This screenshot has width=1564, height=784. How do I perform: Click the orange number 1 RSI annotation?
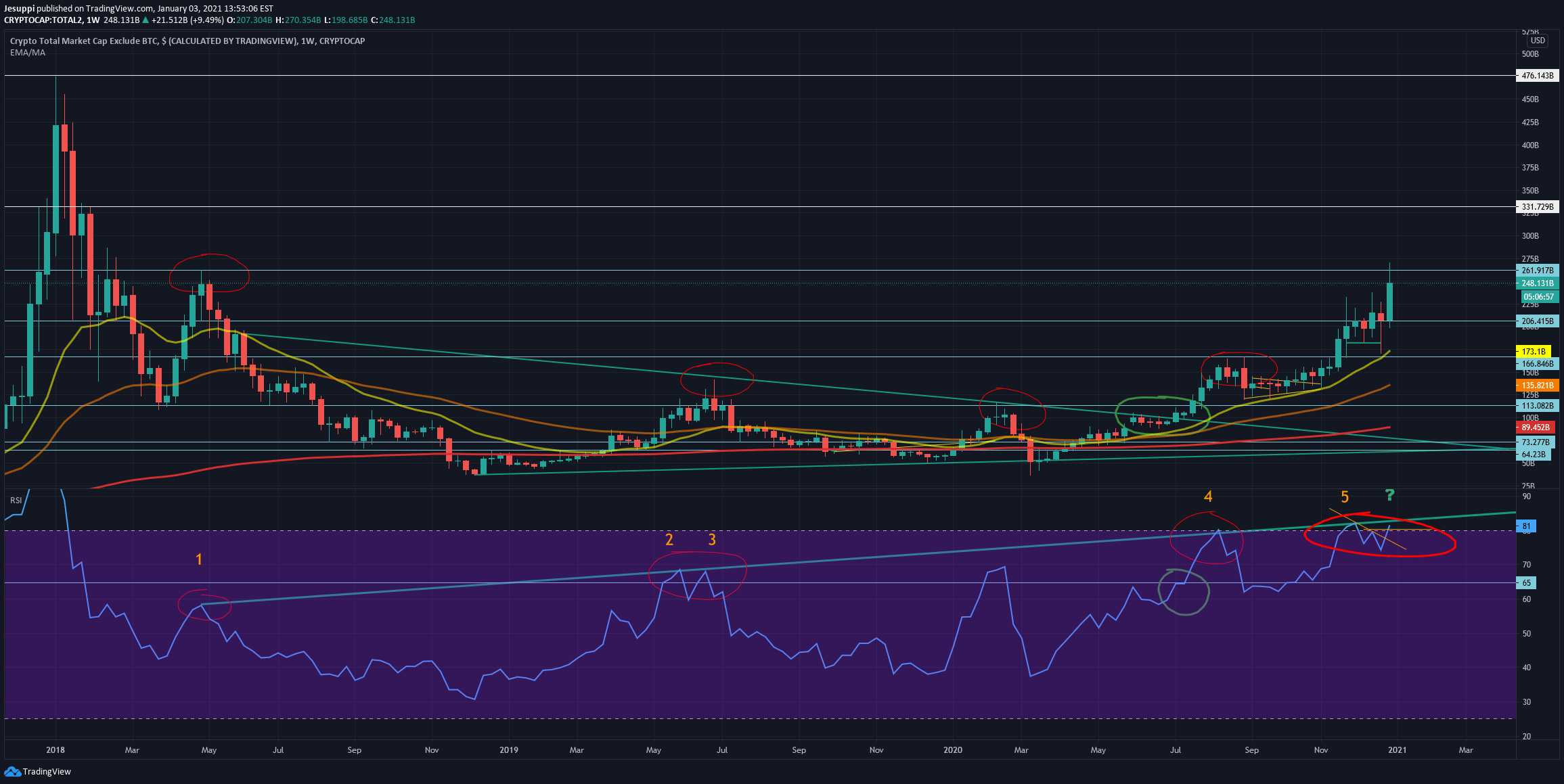[198, 559]
